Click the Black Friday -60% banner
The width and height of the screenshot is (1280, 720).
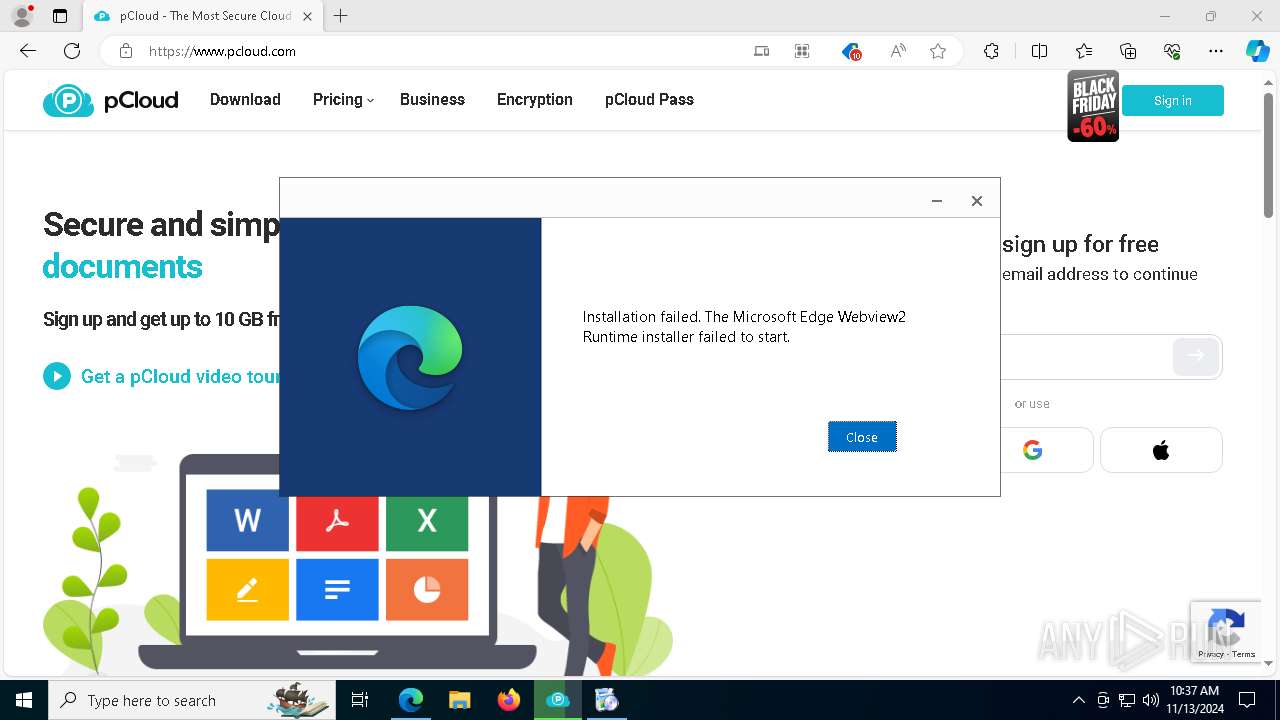(x=1093, y=106)
